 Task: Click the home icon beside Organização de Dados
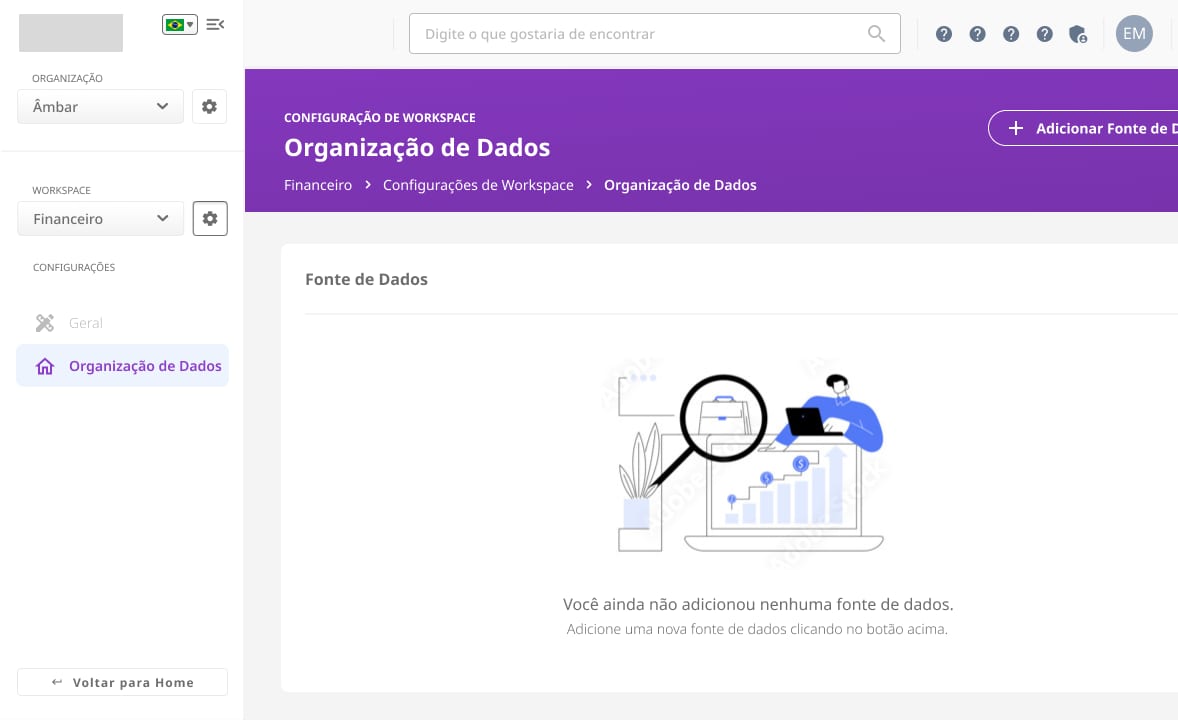point(45,366)
